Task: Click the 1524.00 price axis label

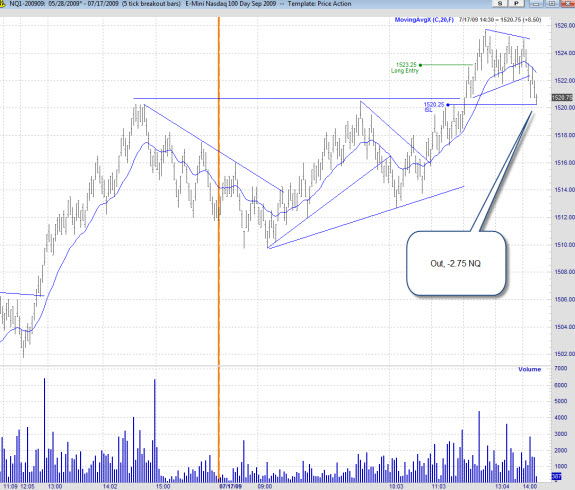Action: 564,53
